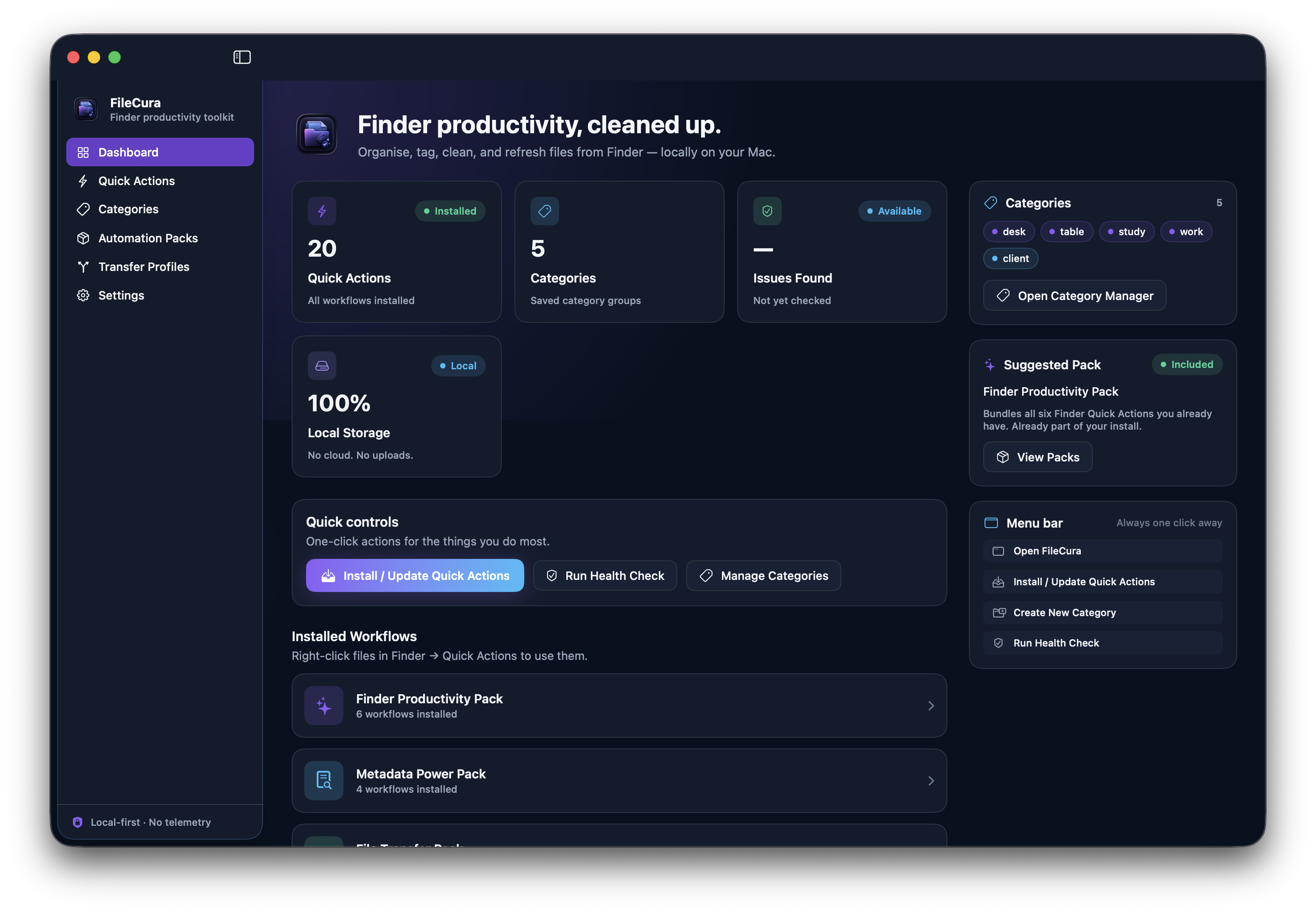Expand Finder Productivity Pack chevron

[x=931, y=706]
